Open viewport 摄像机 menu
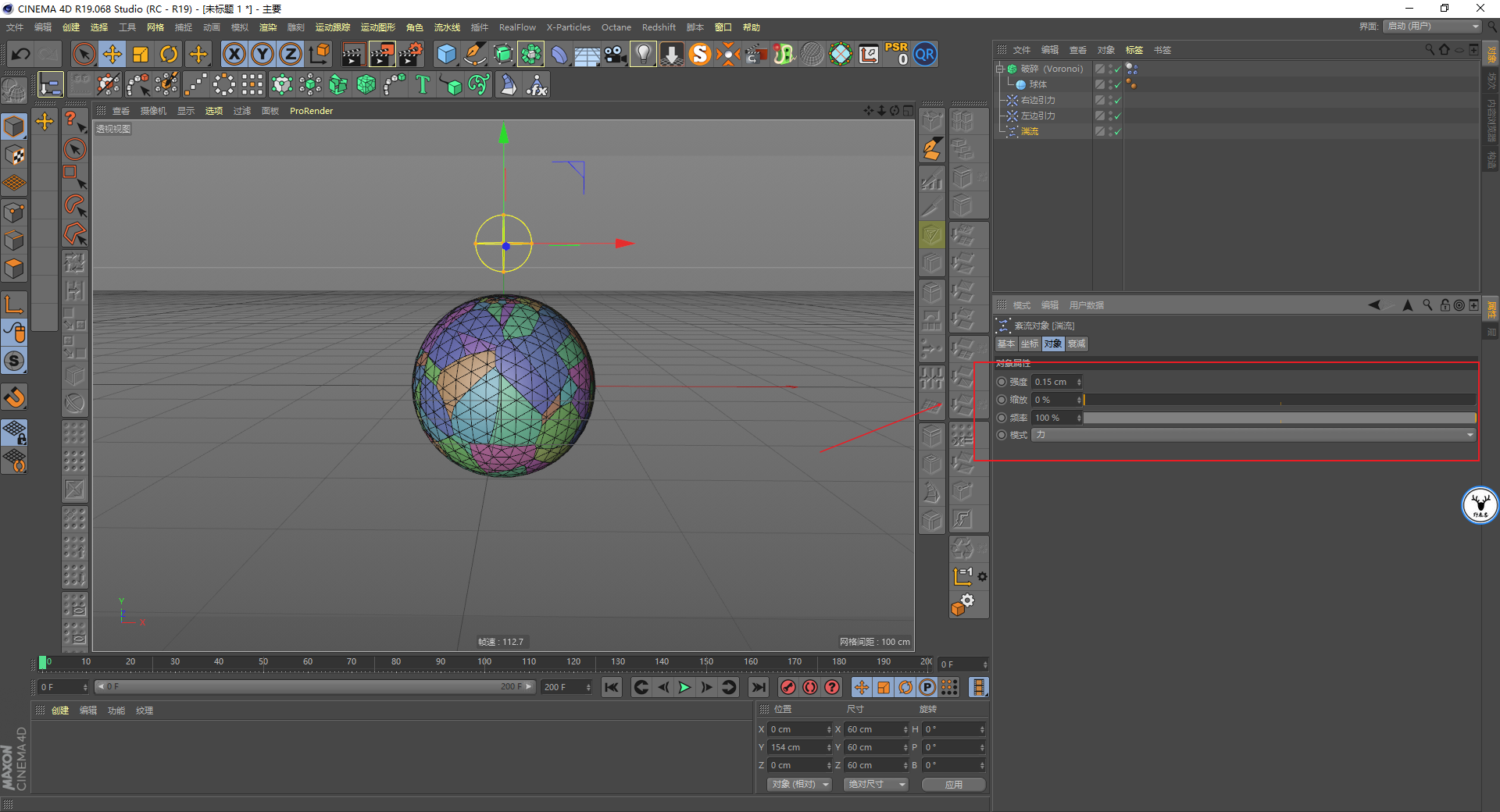 pos(153,111)
